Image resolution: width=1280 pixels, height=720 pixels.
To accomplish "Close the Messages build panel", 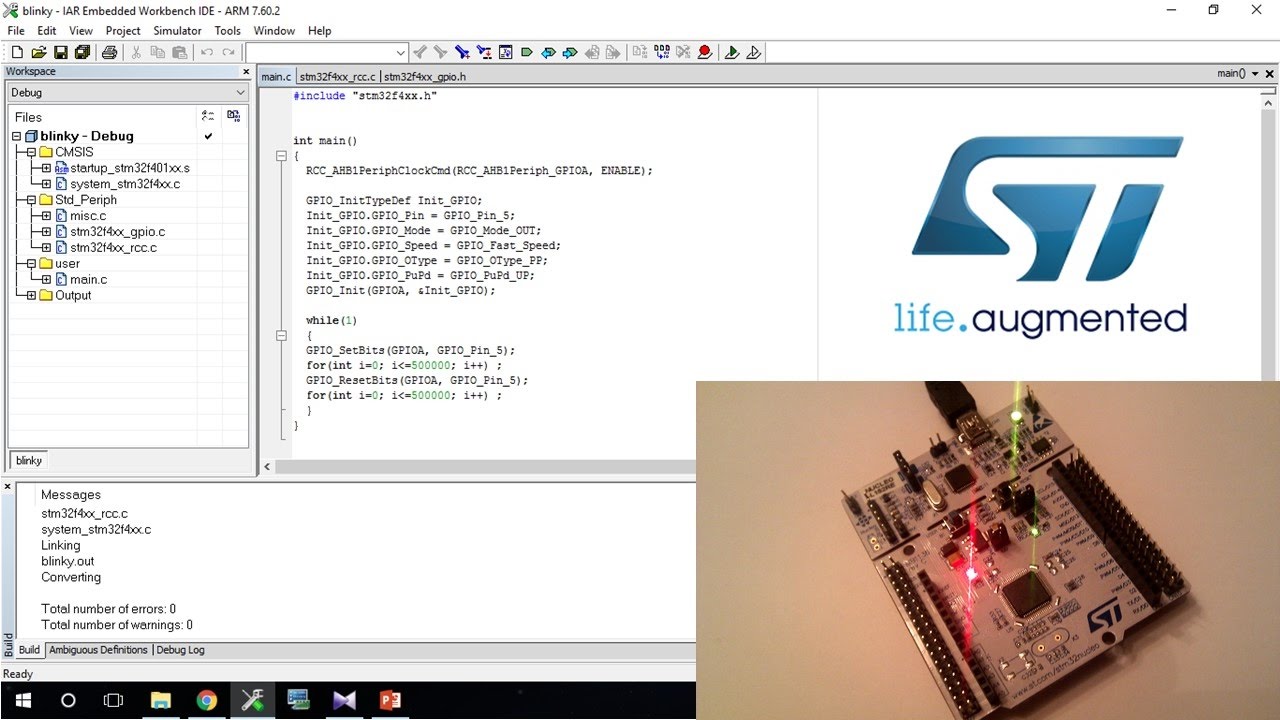I will (8, 487).
